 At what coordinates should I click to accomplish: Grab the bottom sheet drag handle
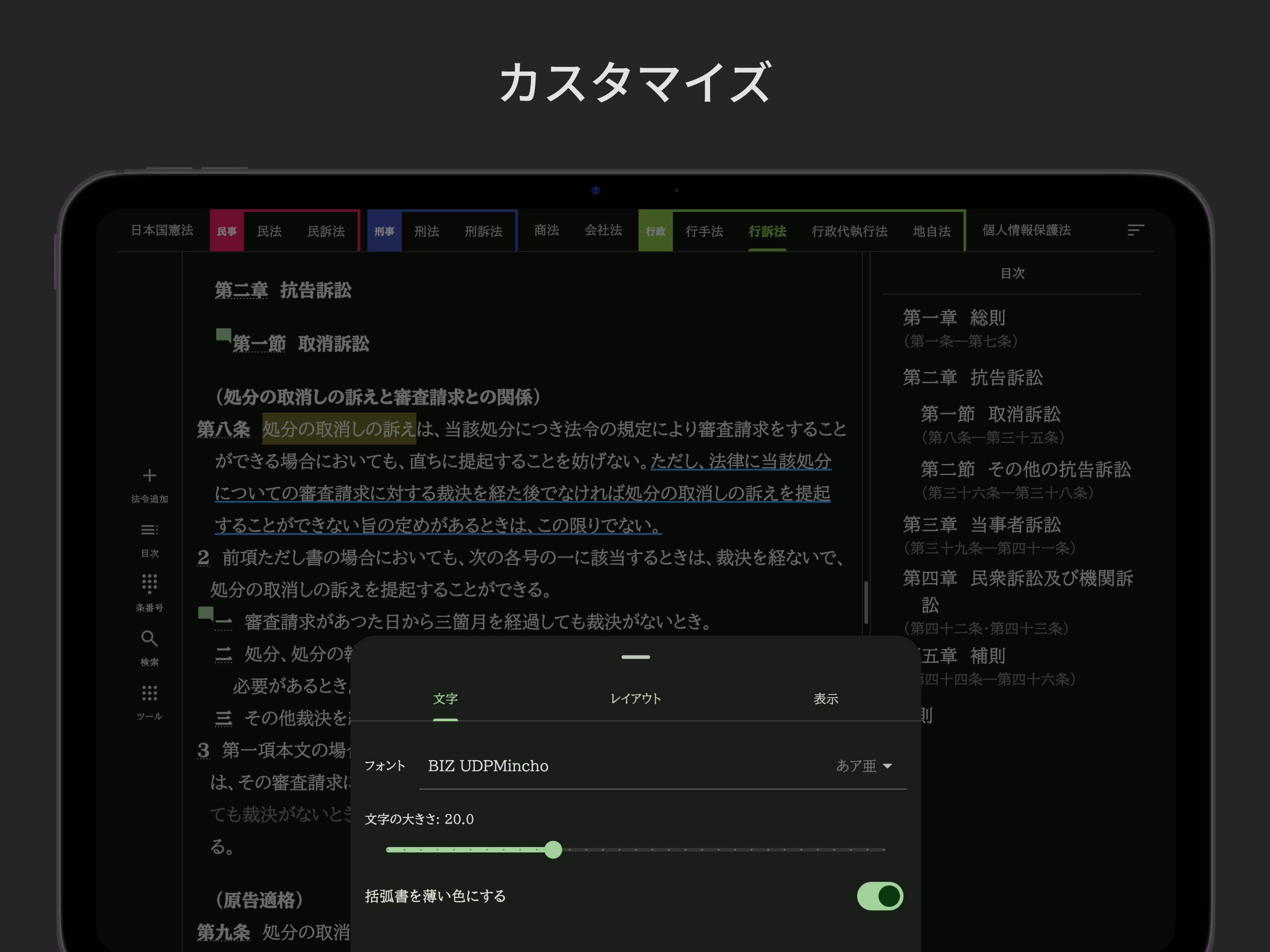coord(635,656)
